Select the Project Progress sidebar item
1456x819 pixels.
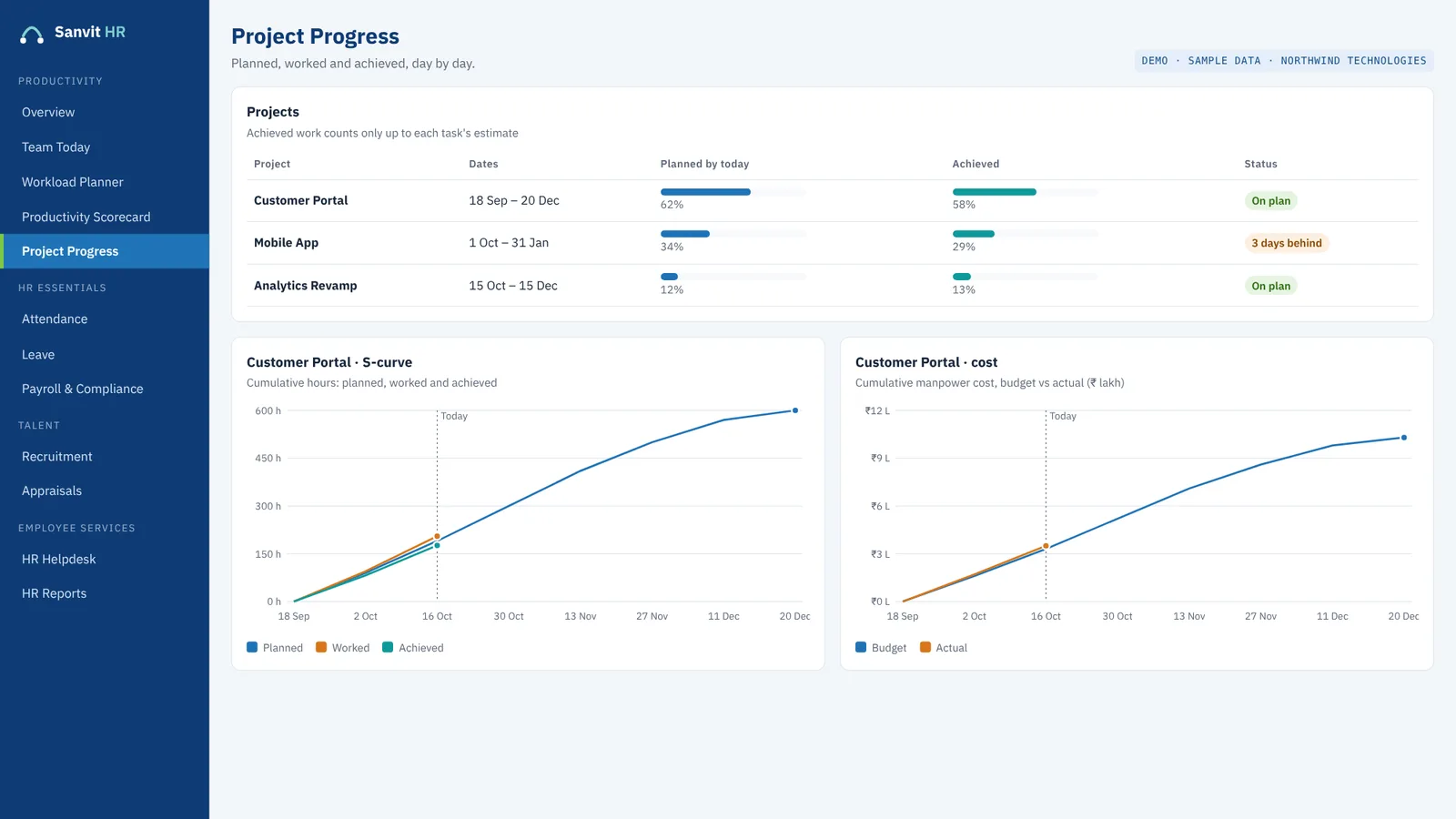point(105,251)
